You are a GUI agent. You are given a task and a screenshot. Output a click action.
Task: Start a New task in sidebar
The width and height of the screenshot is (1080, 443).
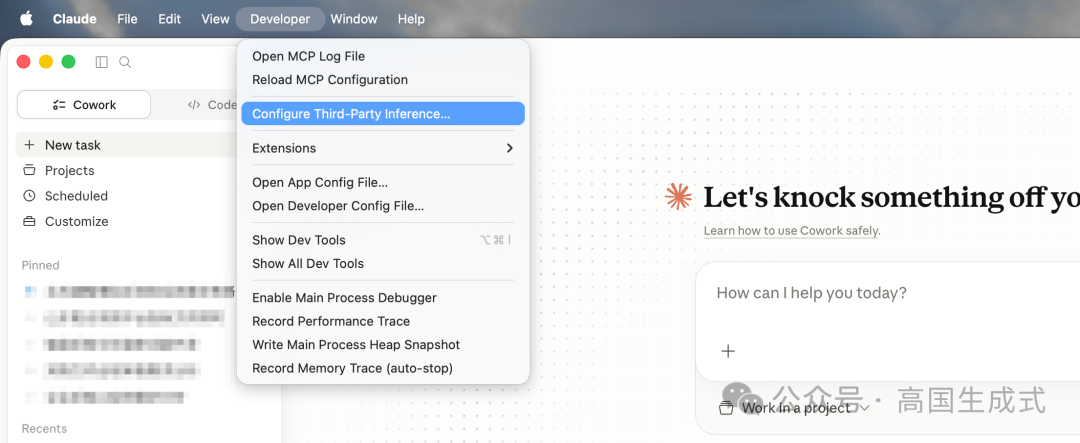click(126, 145)
